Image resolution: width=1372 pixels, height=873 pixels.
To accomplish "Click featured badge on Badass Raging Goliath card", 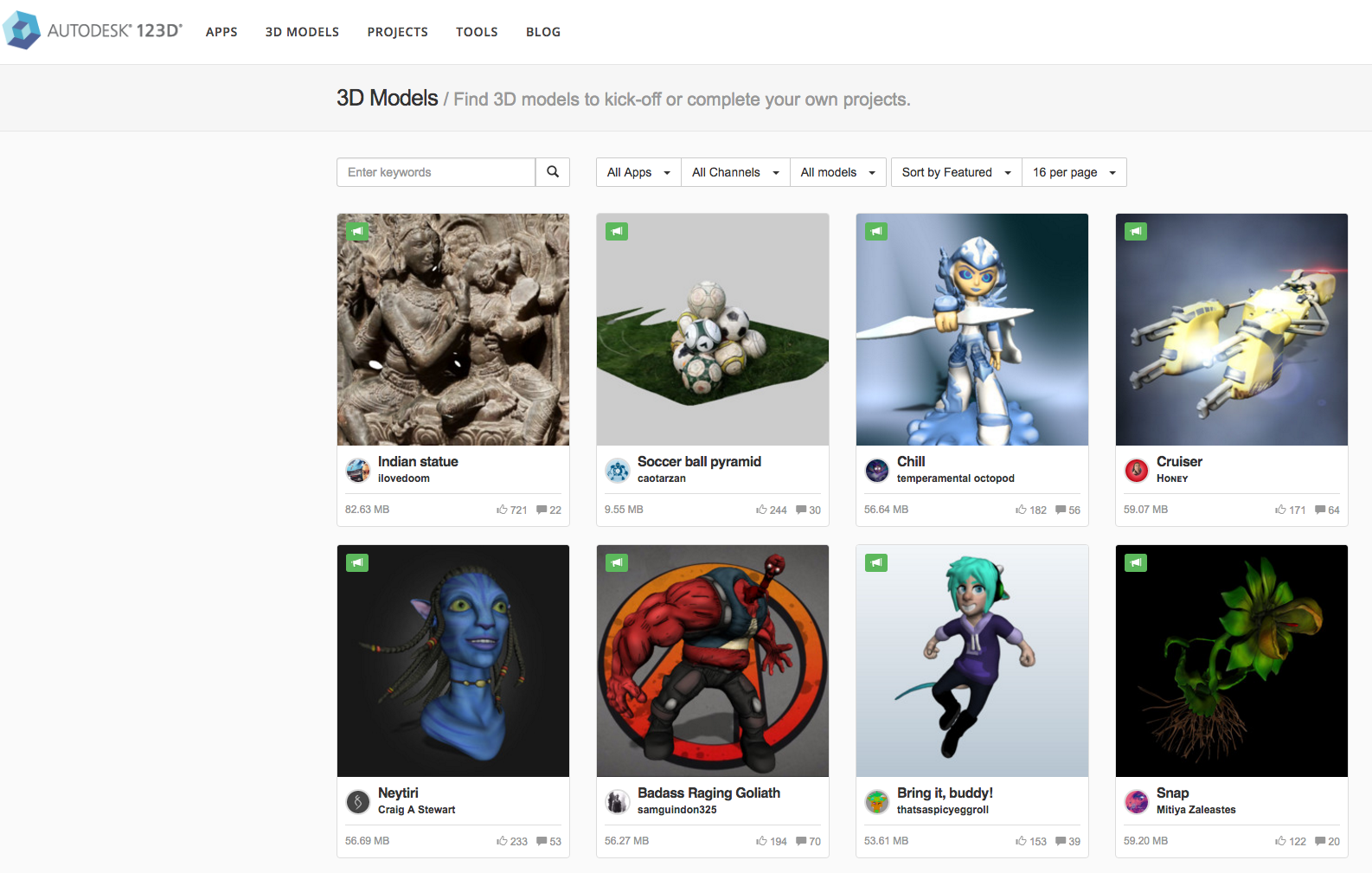I will coord(617,562).
